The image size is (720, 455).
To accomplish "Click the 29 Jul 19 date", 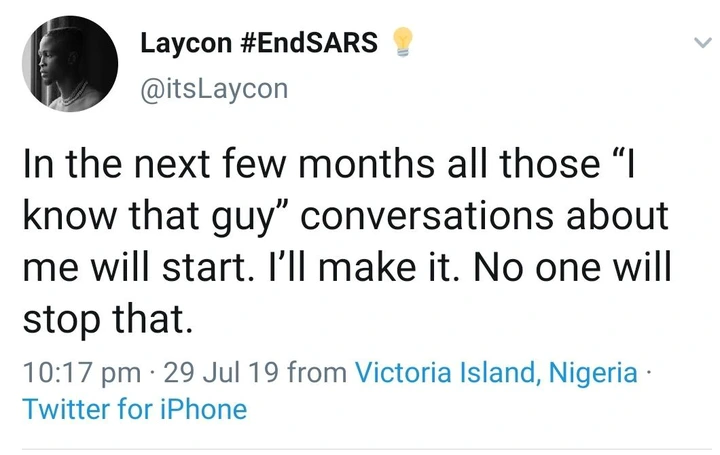I will click(217, 373).
